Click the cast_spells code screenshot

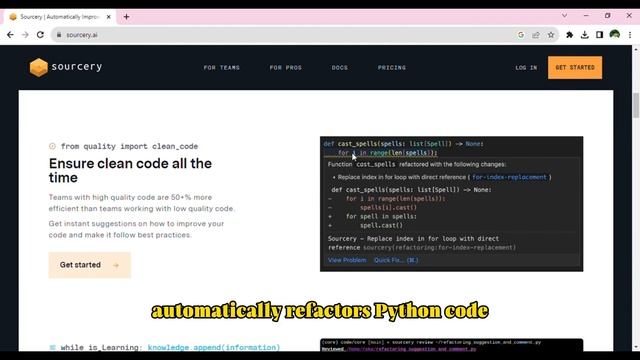(x=451, y=204)
